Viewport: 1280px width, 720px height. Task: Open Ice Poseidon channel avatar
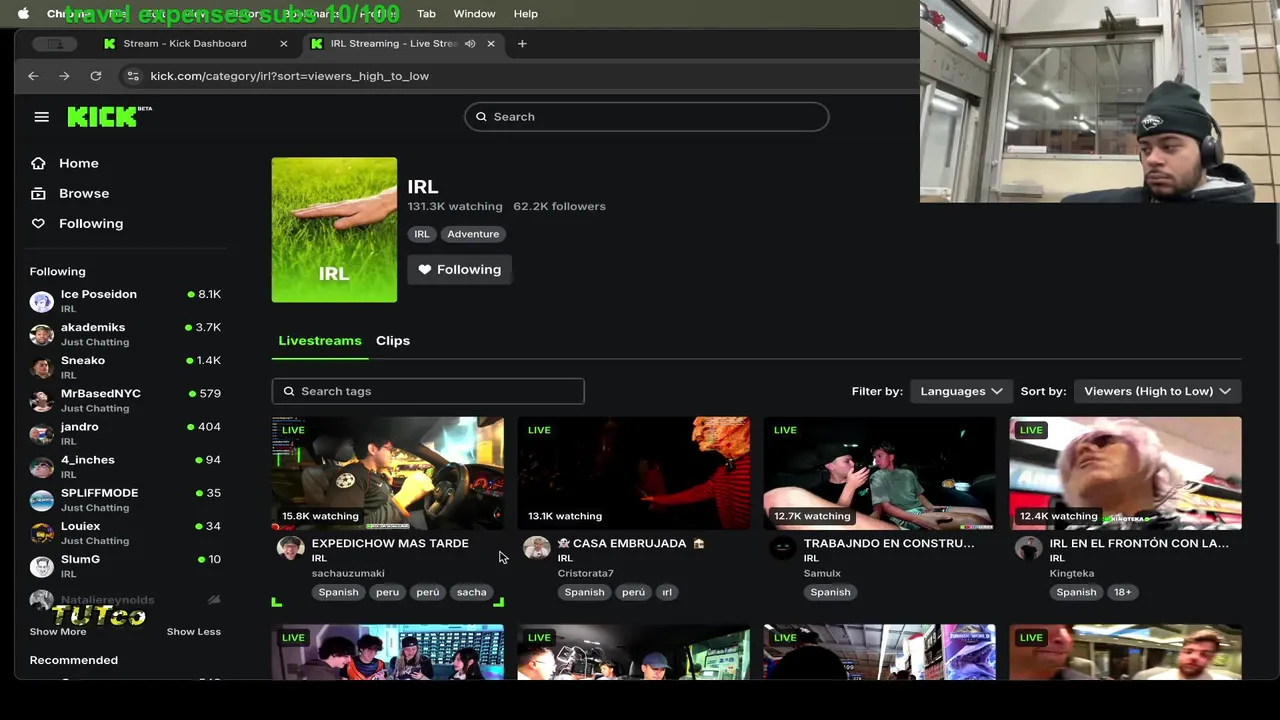[x=42, y=301]
